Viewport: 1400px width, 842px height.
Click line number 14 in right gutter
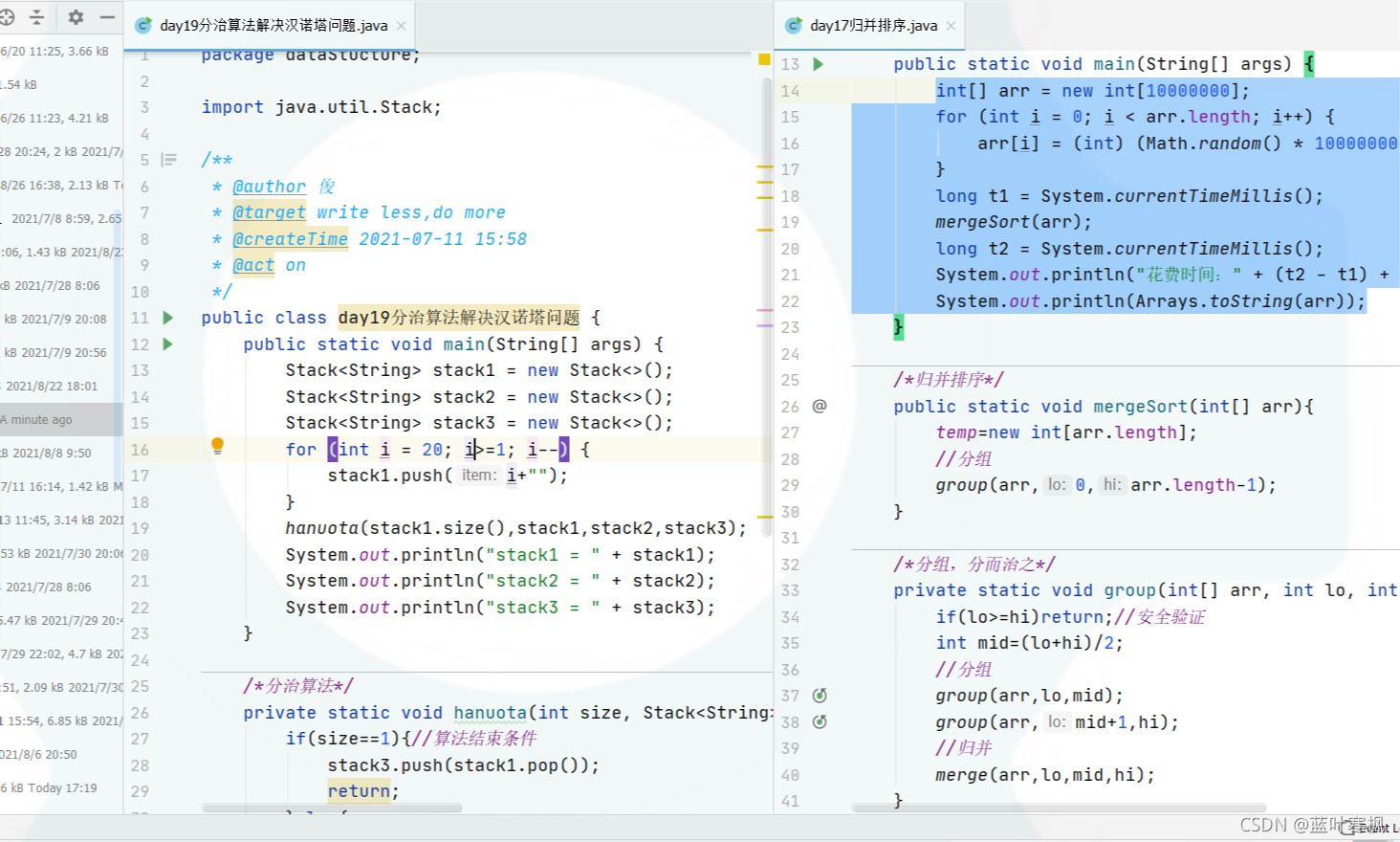(790, 91)
